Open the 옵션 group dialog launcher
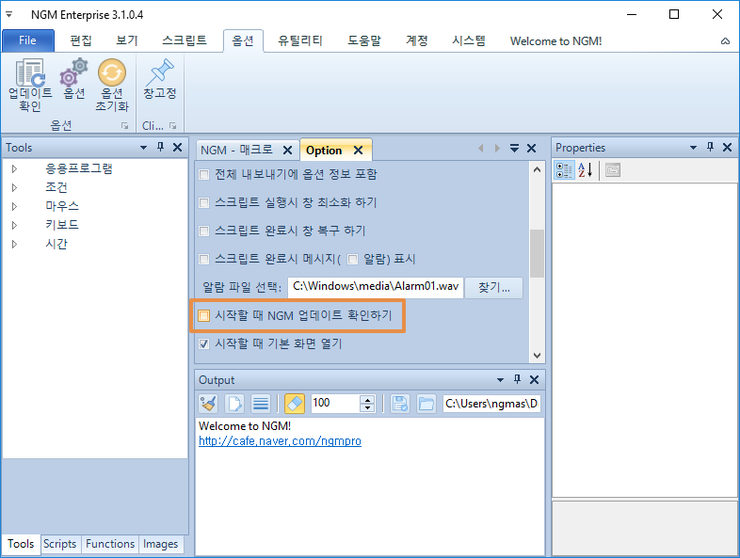 [x=125, y=126]
